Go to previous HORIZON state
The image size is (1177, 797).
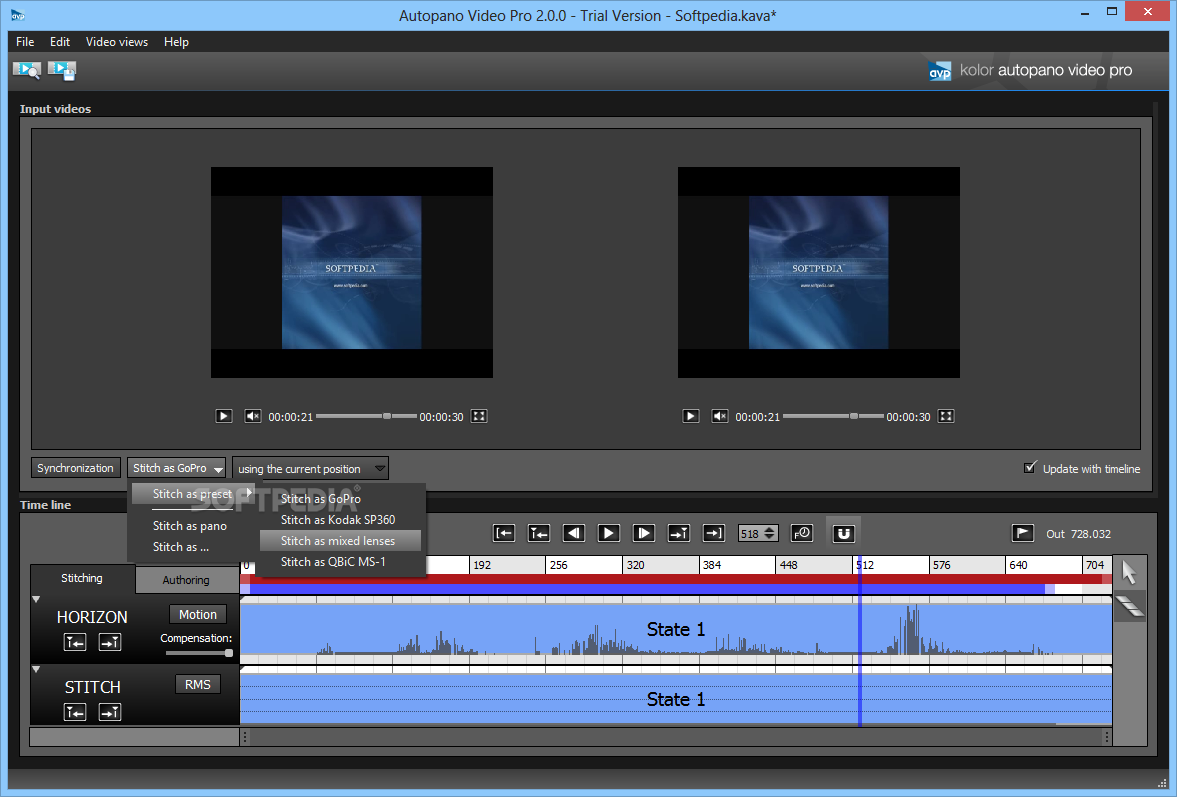75,642
